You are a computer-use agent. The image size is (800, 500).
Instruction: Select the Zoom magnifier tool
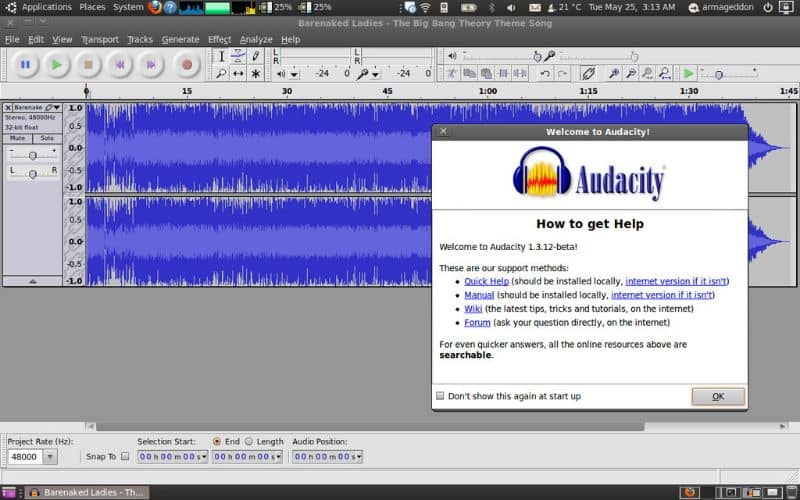click(221, 74)
